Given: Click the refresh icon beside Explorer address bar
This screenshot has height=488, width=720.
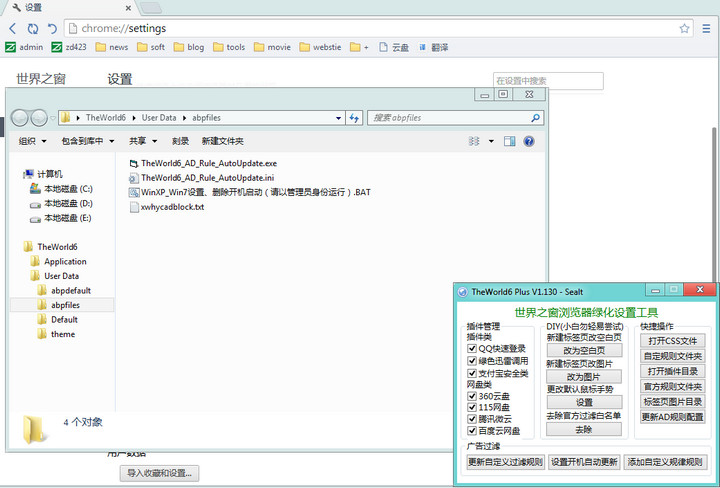Looking at the screenshot, I should 354,118.
